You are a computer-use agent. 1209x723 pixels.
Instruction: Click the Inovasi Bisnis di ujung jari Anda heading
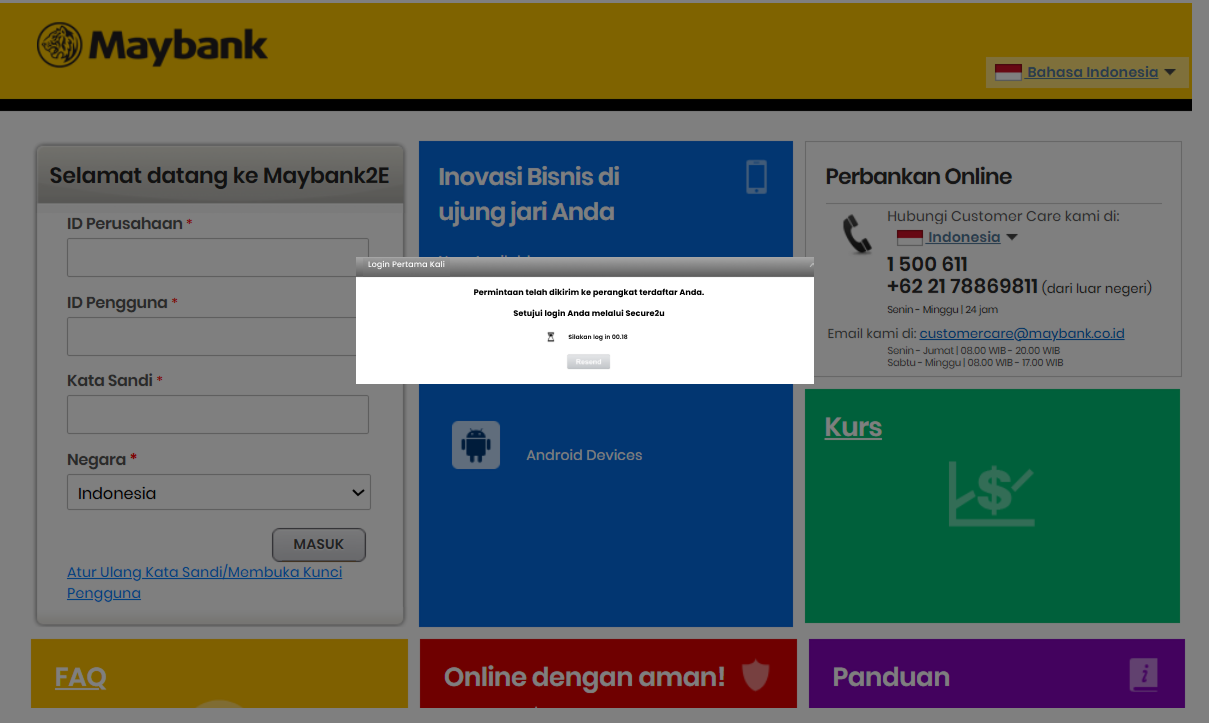pos(529,194)
